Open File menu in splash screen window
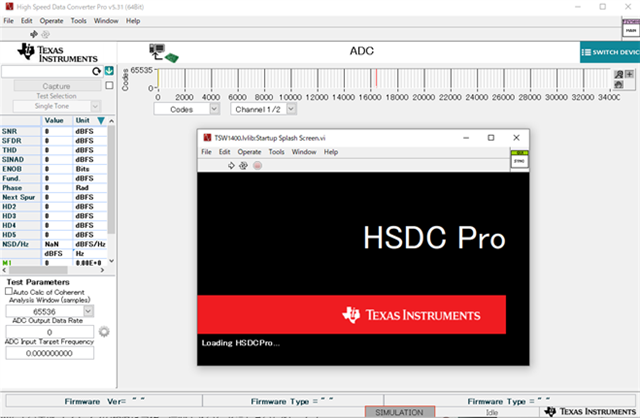The width and height of the screenshot is (640, 418). click(206, 152)
